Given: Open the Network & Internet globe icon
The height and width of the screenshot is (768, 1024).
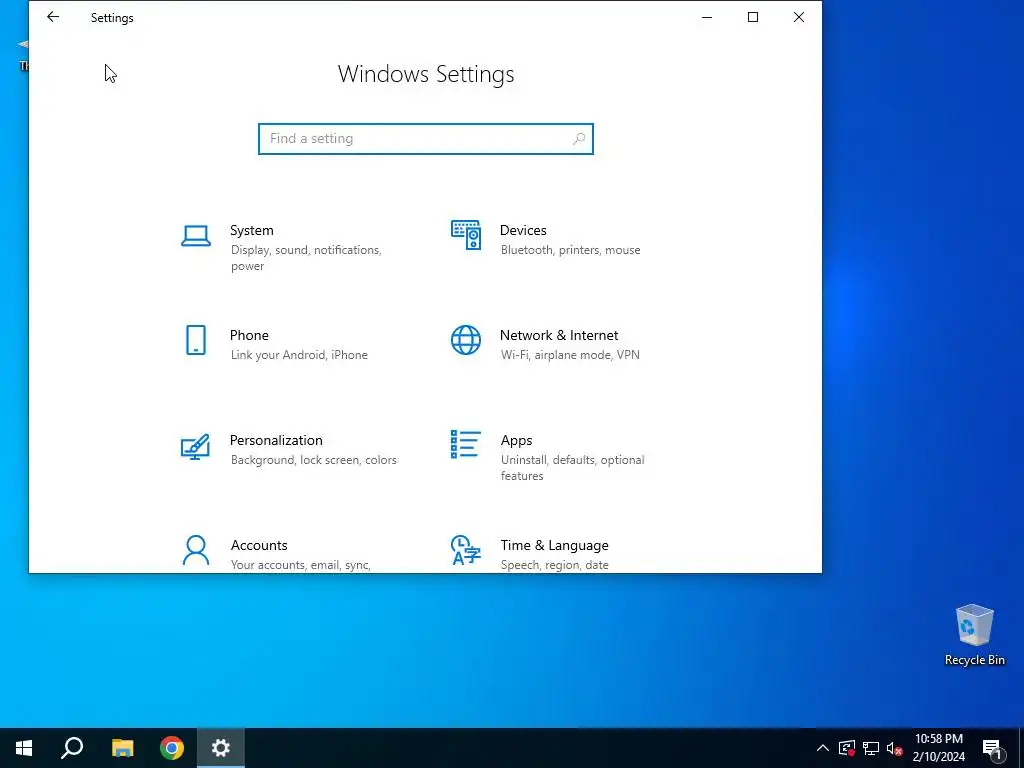Looking at the screenshot, I should [466, 340].
